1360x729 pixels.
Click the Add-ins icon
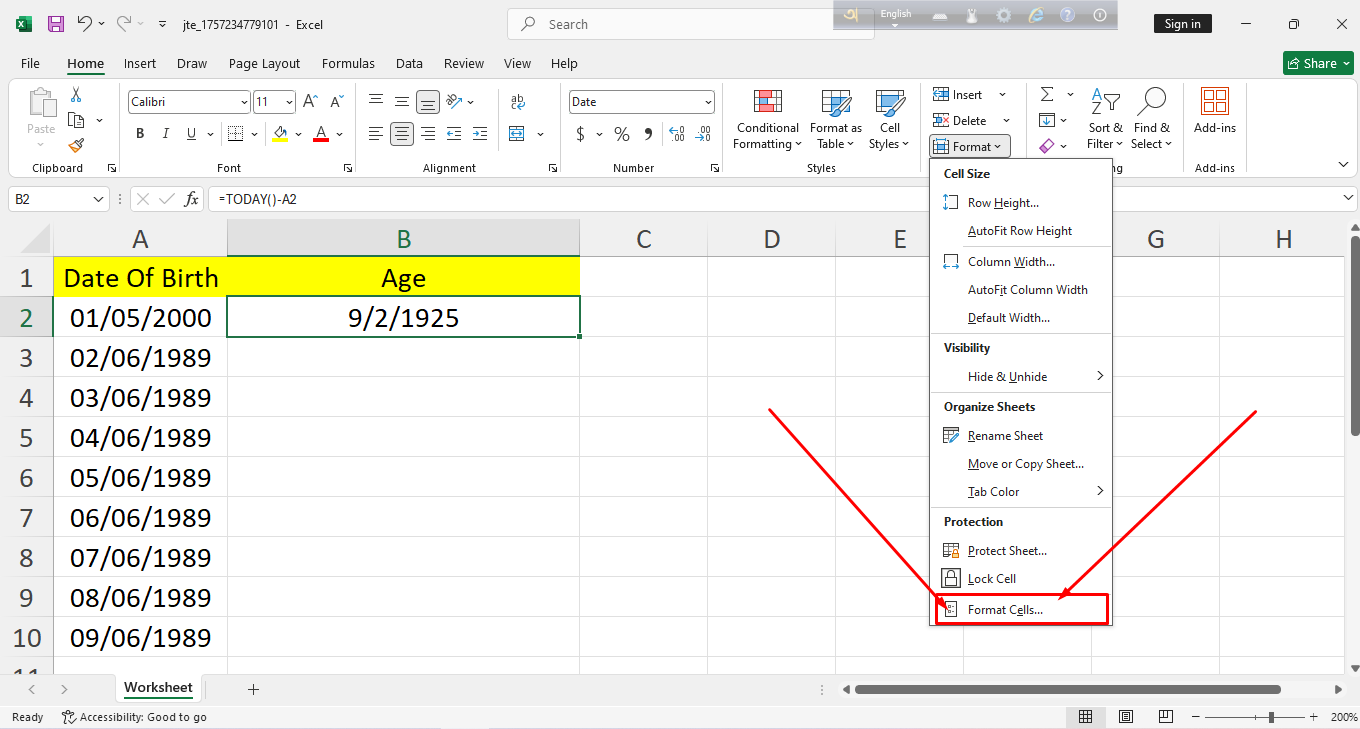1214,112
